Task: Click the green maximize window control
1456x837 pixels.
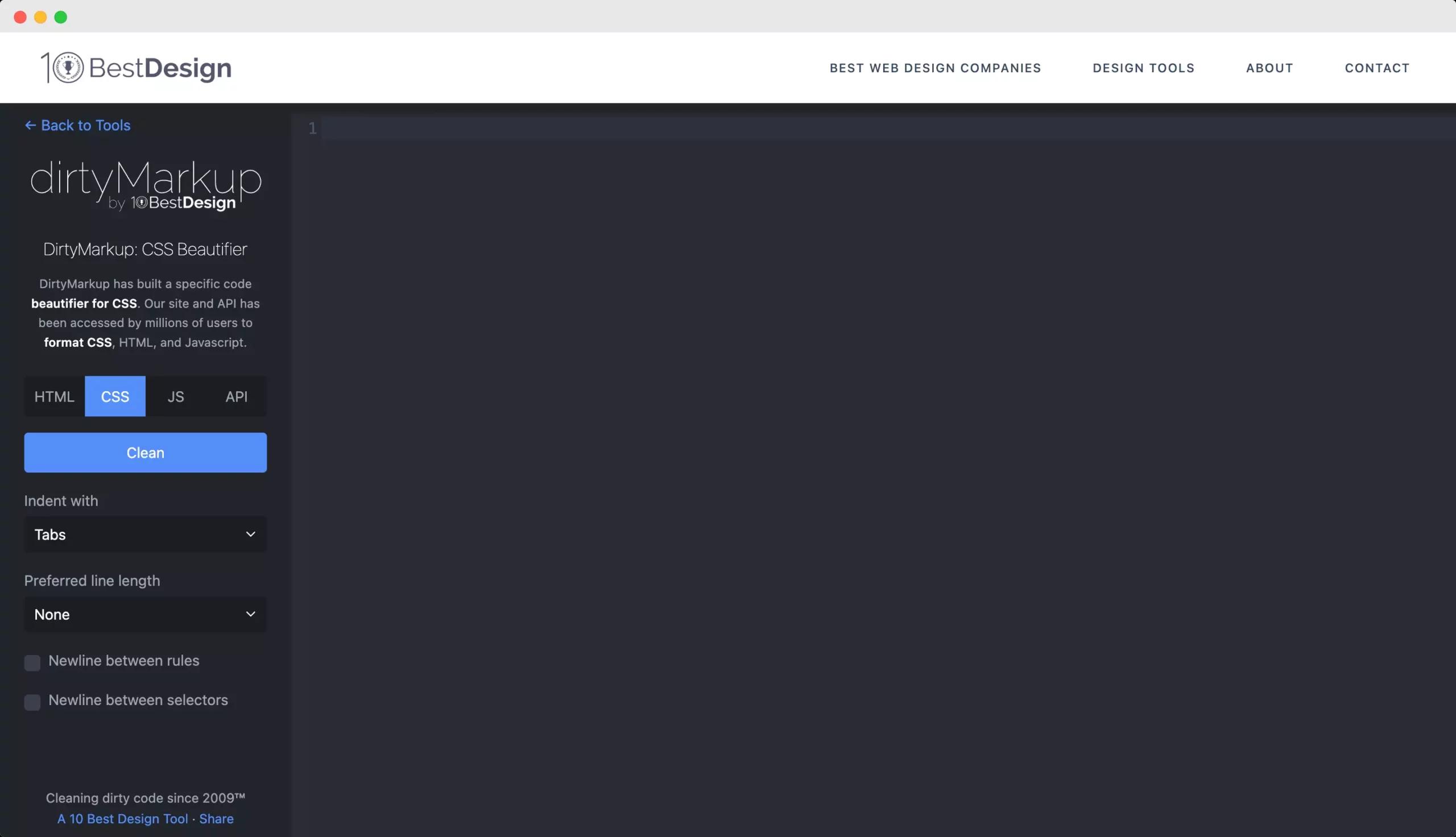Action: (60, 16)
